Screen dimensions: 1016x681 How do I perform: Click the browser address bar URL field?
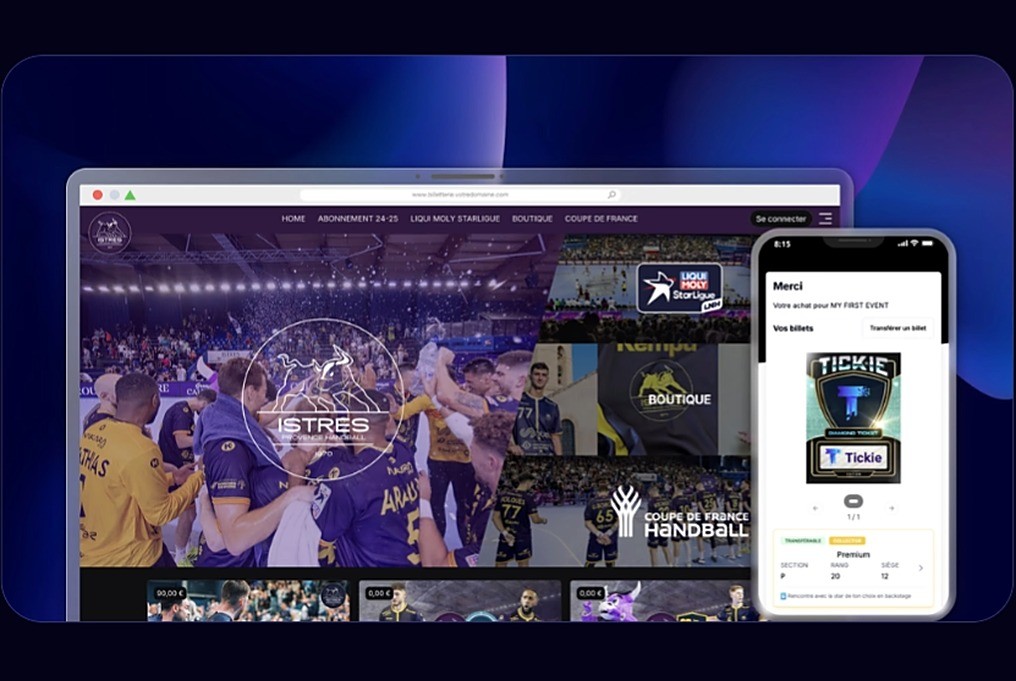460,194
